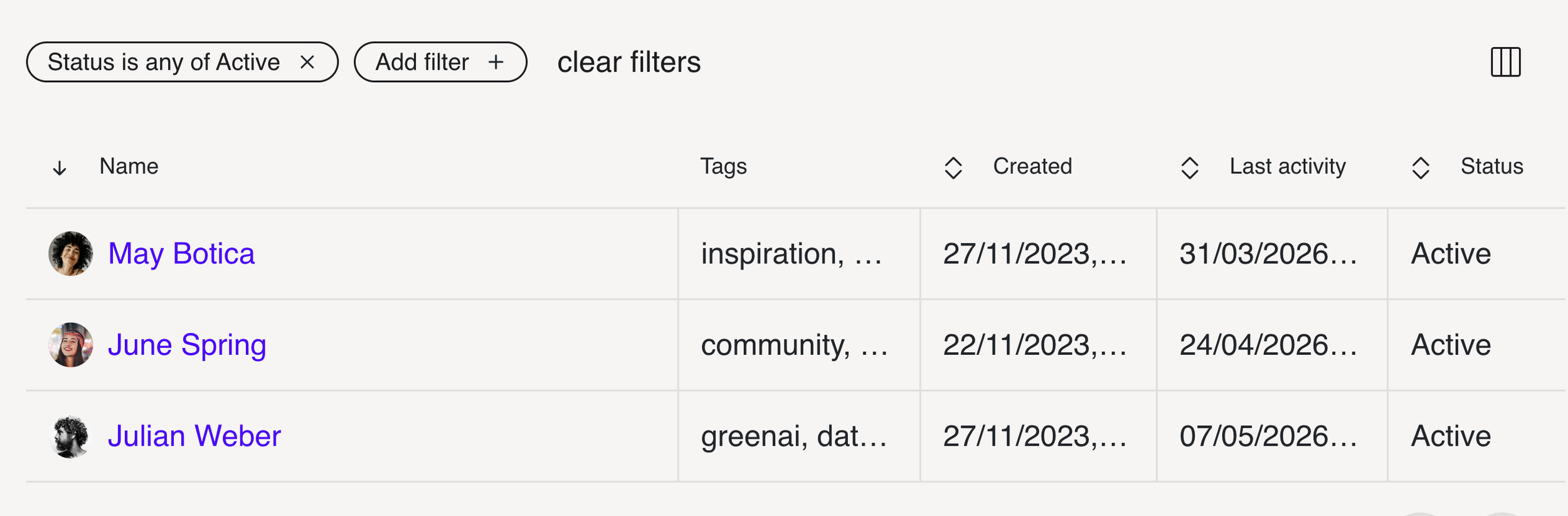The image size is (1568, 516).
Task: Click Julian Weber's avatar
Action: click(71, 436)
